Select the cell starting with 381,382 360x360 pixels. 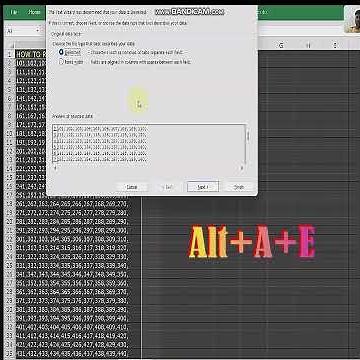click(78, 309)
